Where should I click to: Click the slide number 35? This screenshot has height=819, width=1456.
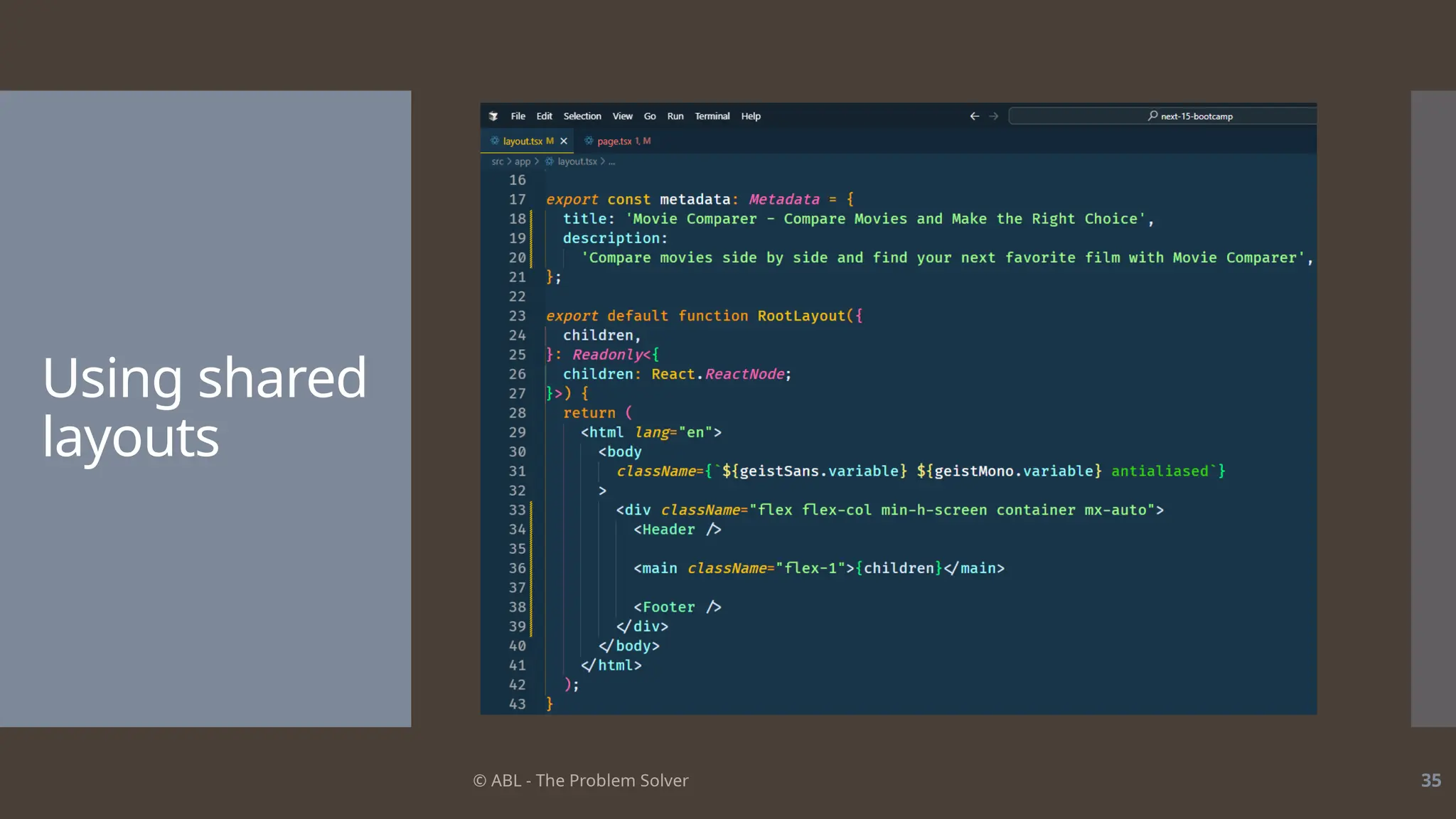pyautogui.click(x=1430, y=781)
